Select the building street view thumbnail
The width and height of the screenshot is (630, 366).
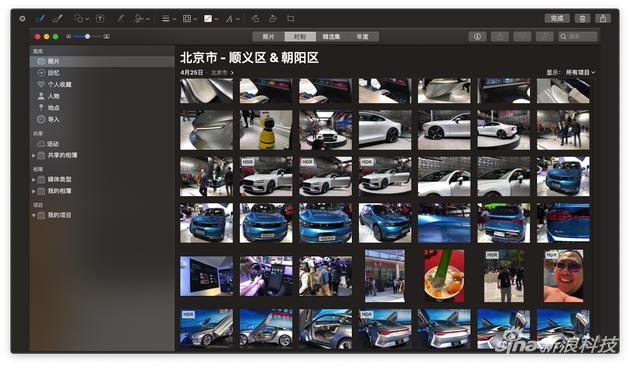385,276
